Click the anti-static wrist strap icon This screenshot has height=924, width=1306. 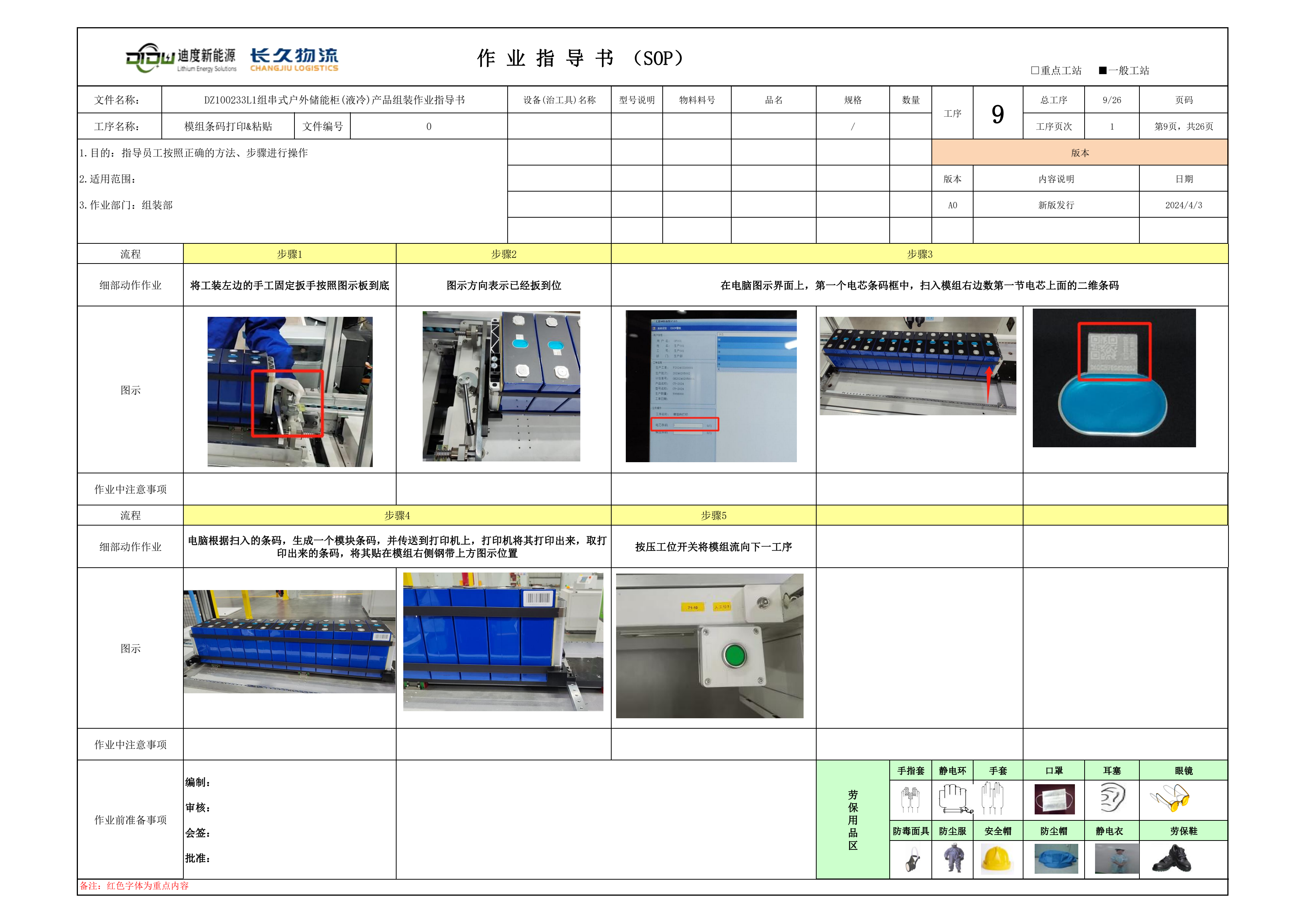click(x=954, y=799)
